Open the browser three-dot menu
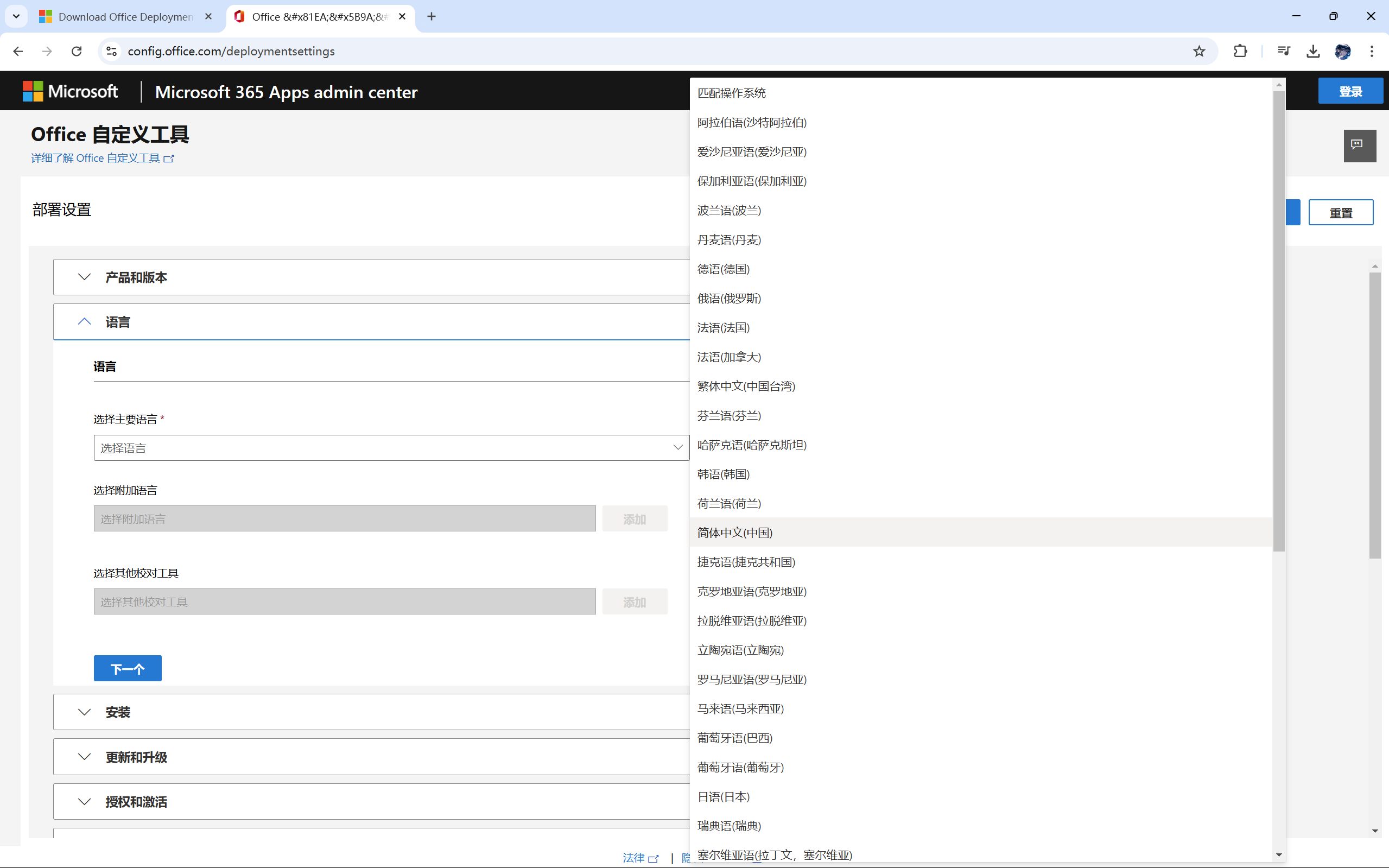The image size is (1389, 868). click(1372, 51)
